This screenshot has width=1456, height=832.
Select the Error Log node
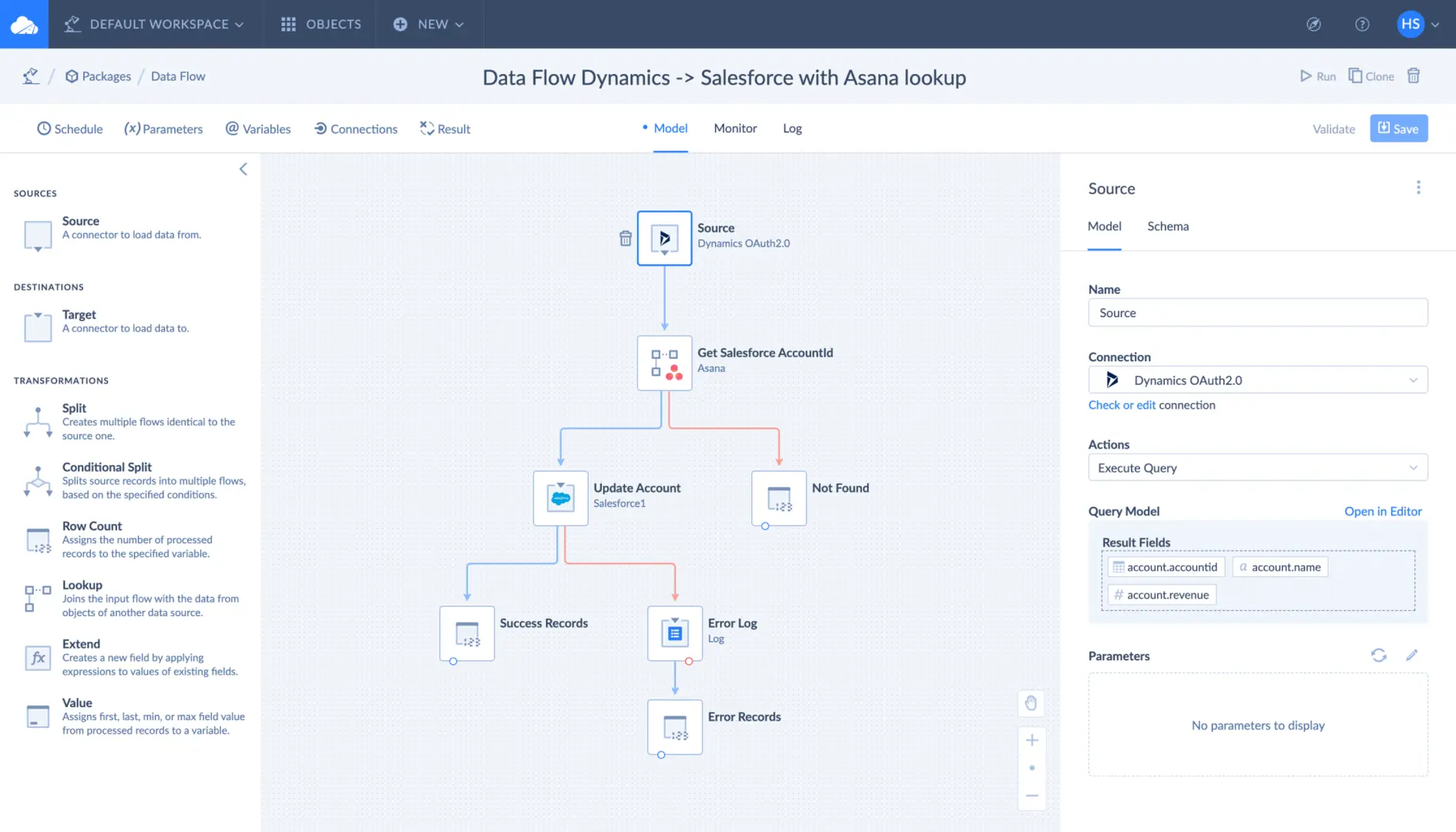pos(675,633)
